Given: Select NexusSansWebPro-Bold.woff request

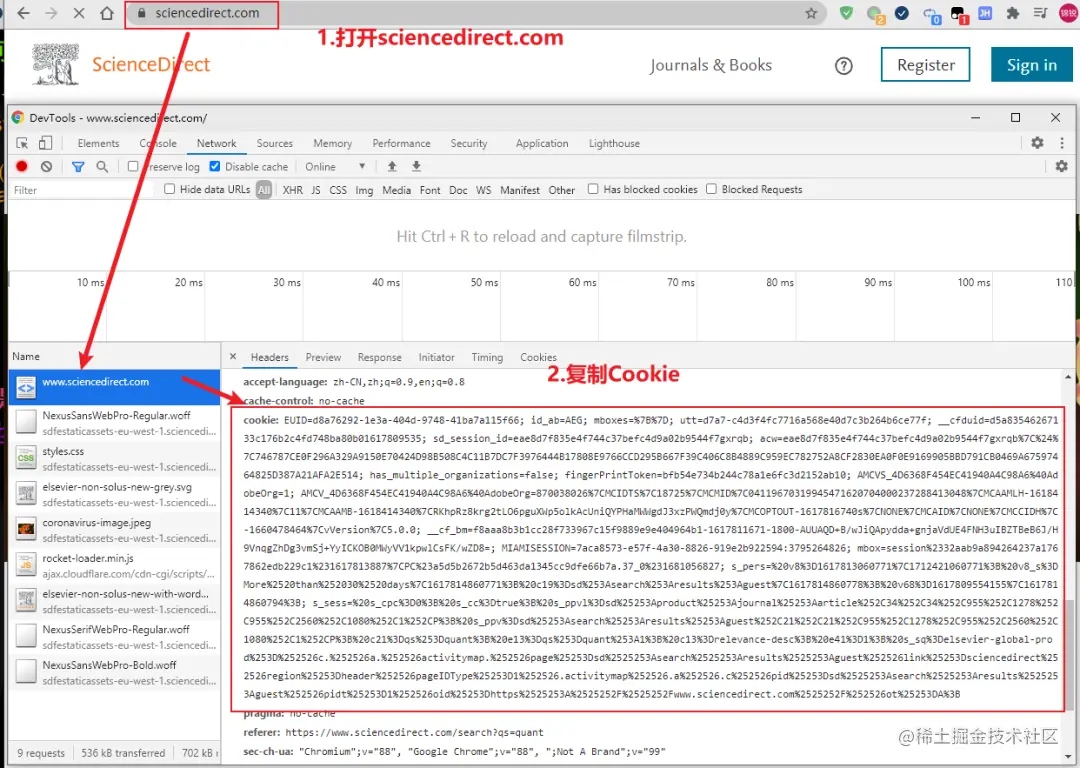Looking at the screenshot, I should click(x=114, y=672).
